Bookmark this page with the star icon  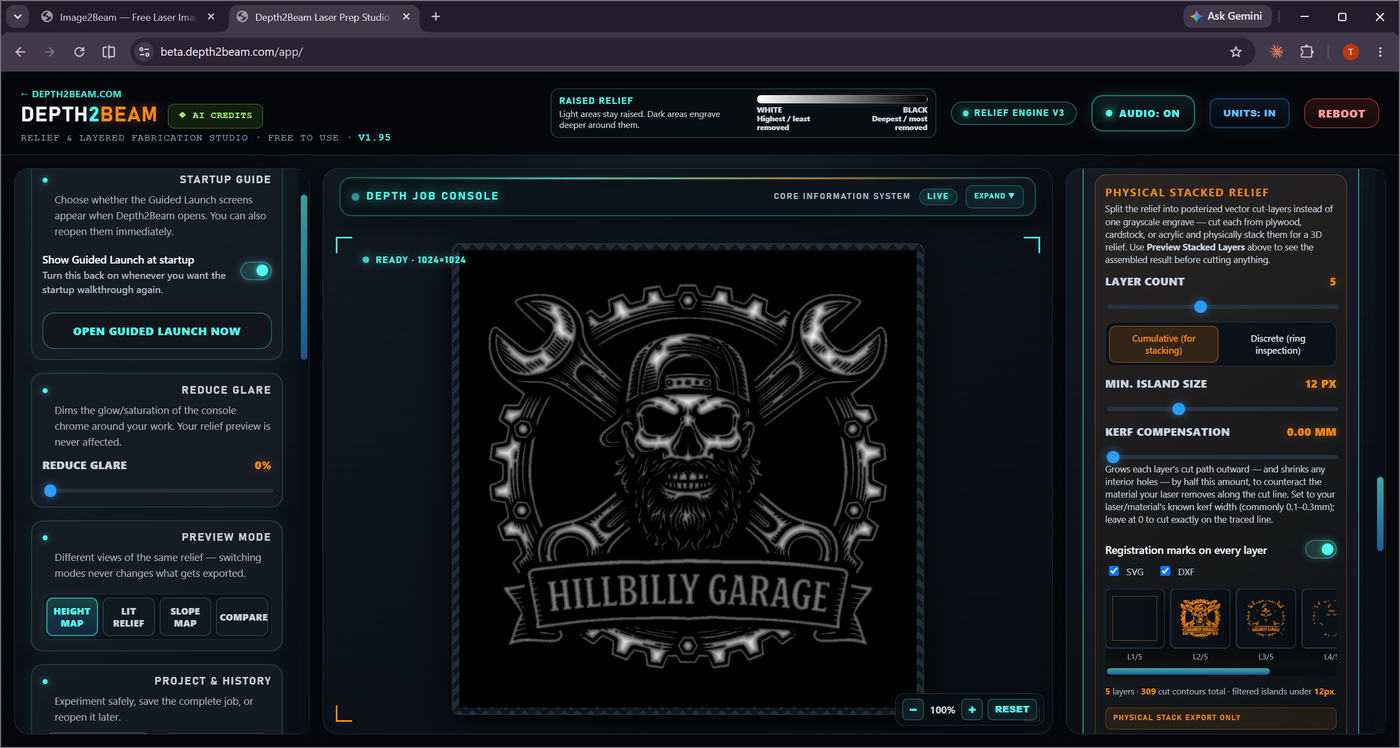(x=1236, y=52)
